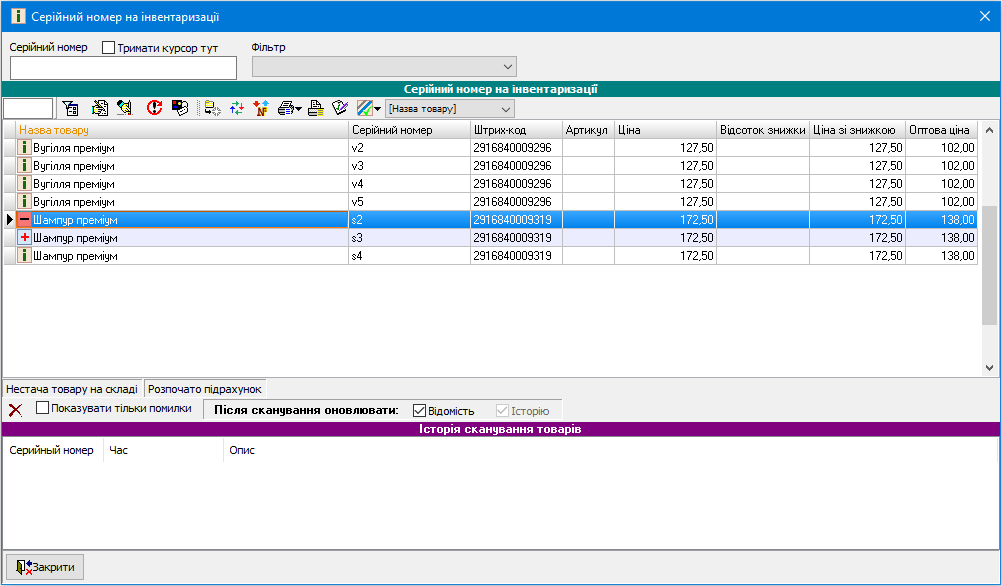Check 'Показувати тільки помилки' option
This screenshot has width=1002, height=586.
click(x=43, y=408)
